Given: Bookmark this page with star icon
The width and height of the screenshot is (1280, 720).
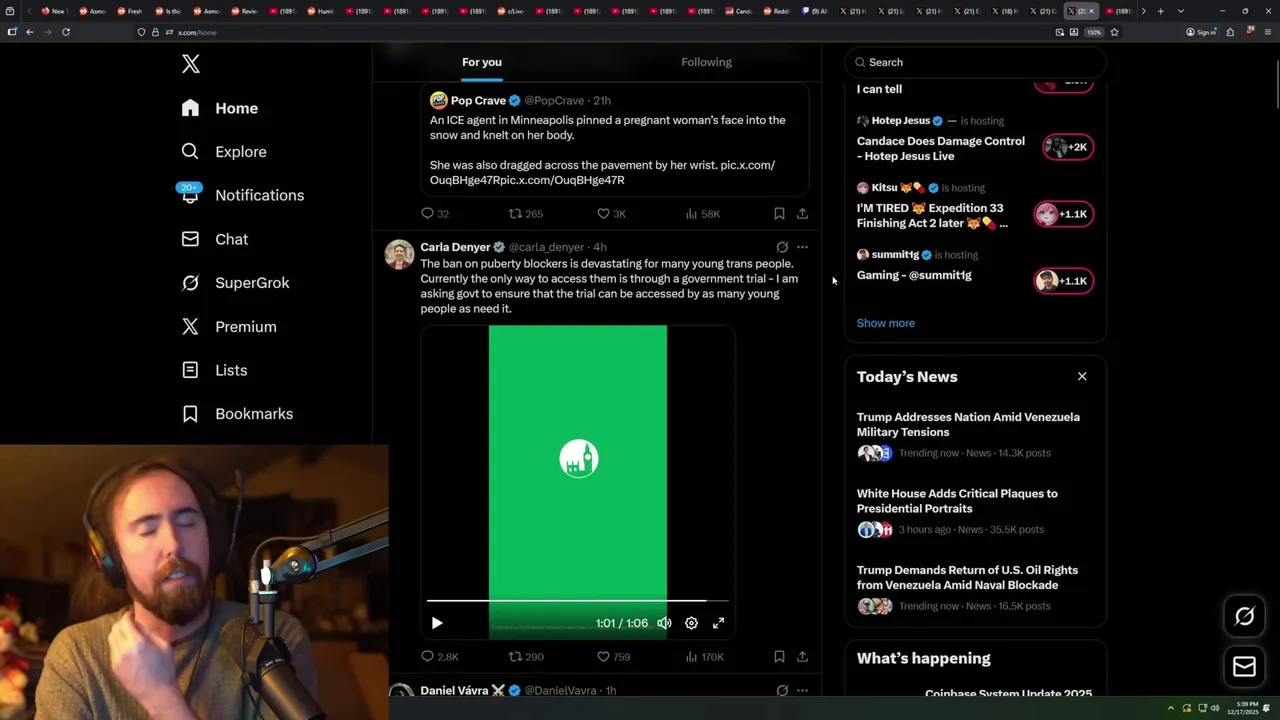Looking at the screenshot, I should [1114, 32].
